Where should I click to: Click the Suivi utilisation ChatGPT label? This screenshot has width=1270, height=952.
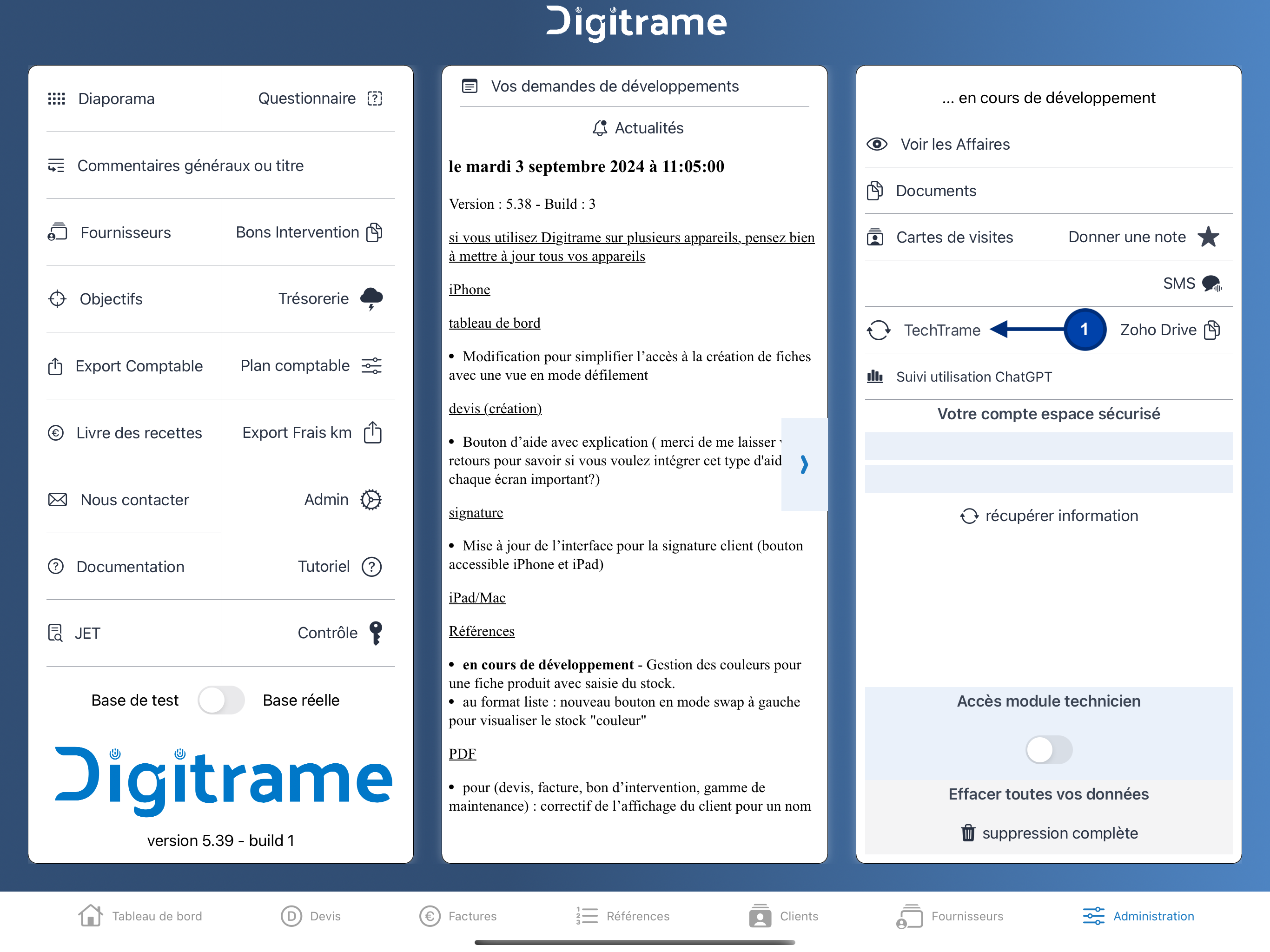coord(974,377)
